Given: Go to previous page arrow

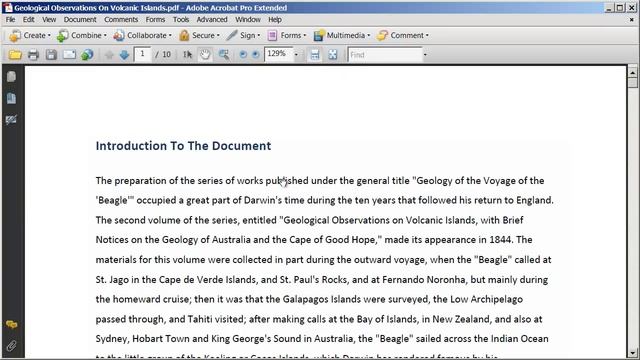Looking at the screenshot, I should (x=109, y=55).
